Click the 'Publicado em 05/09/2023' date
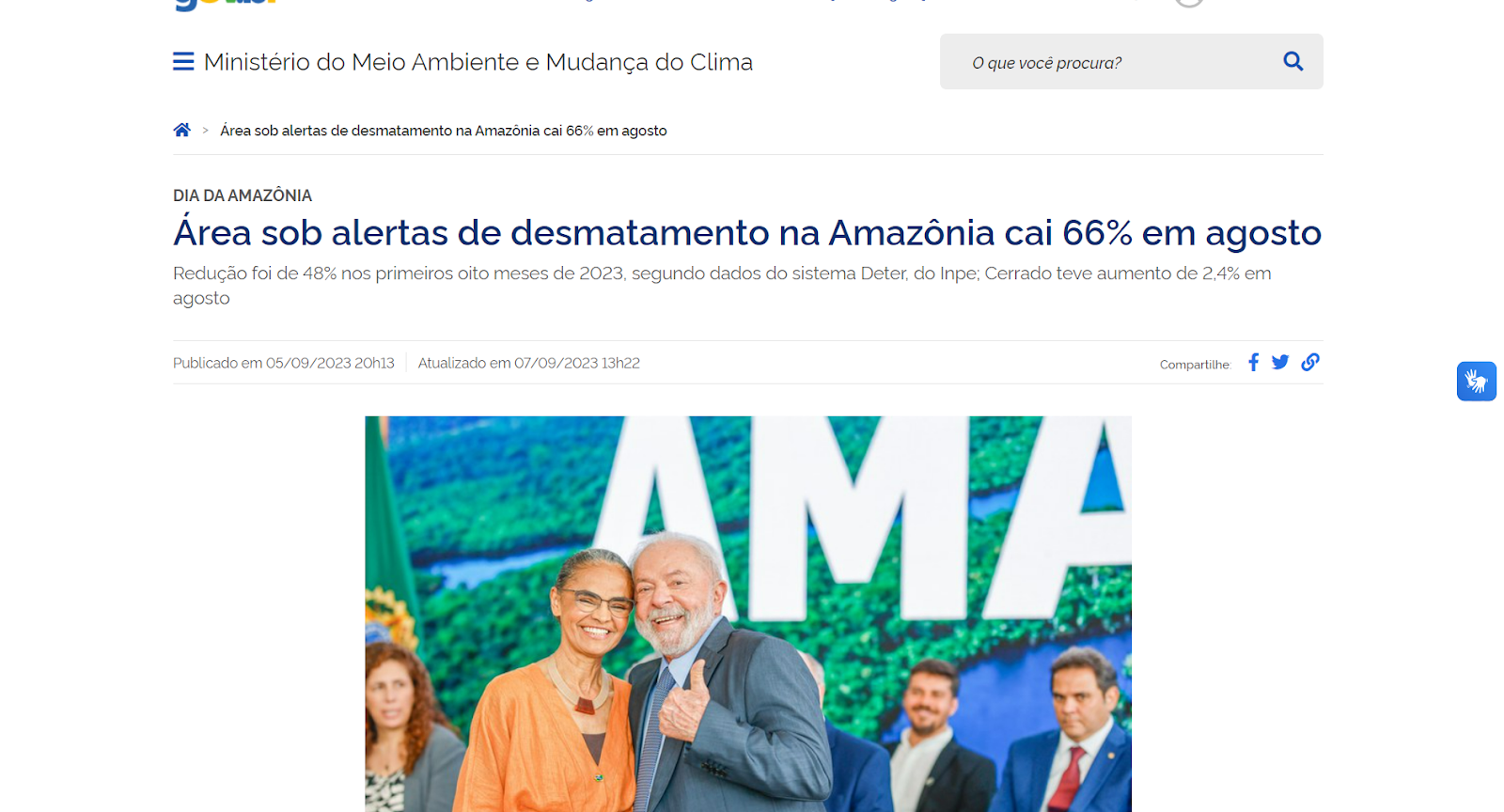Screen dimensions: 1504x812 point(284,363)
